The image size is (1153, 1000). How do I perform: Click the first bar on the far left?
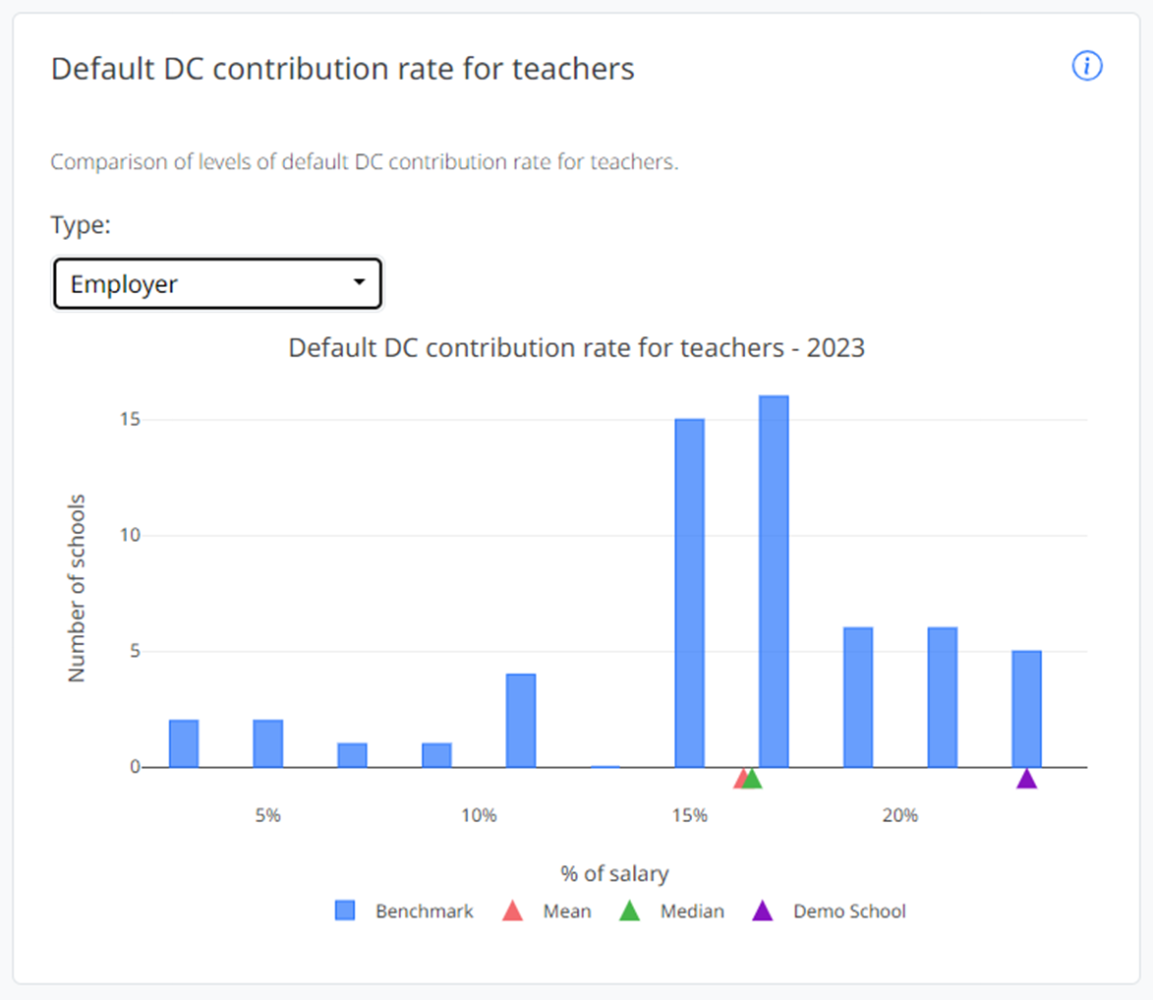(x=184, y=743)
